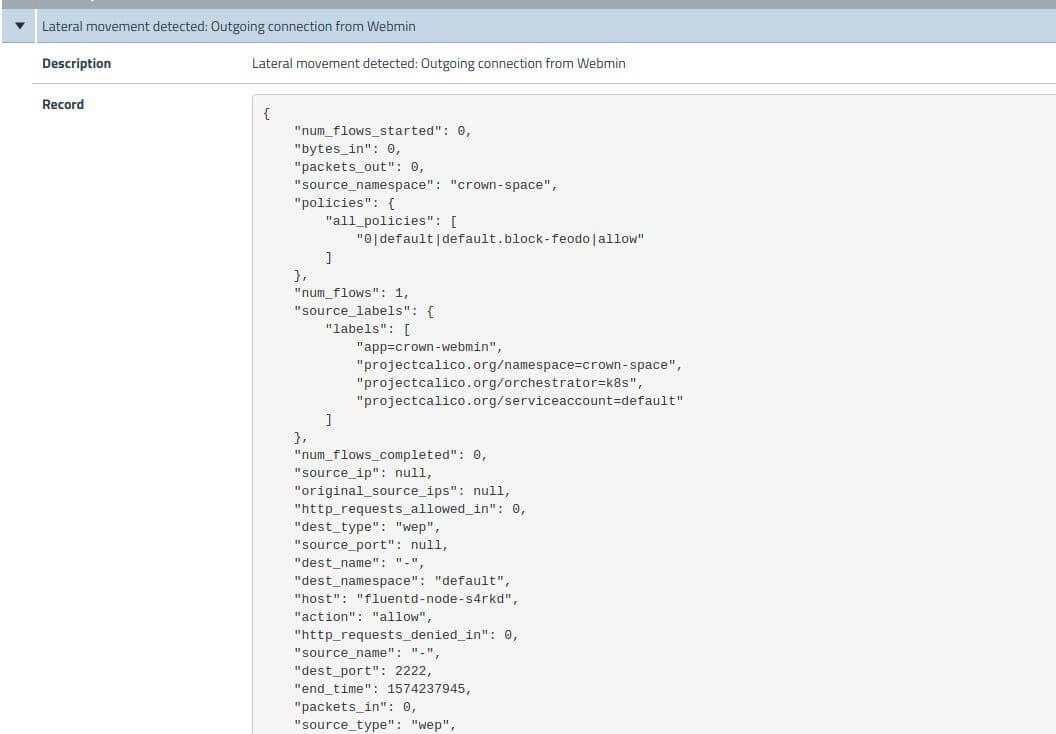Click the Description value about Webmin
1056x734 pixels.
tap(438, 63)
